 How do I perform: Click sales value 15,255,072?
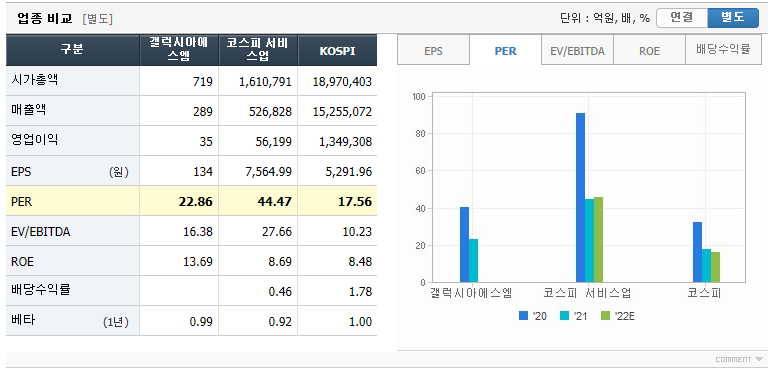[x=342, y=112]
